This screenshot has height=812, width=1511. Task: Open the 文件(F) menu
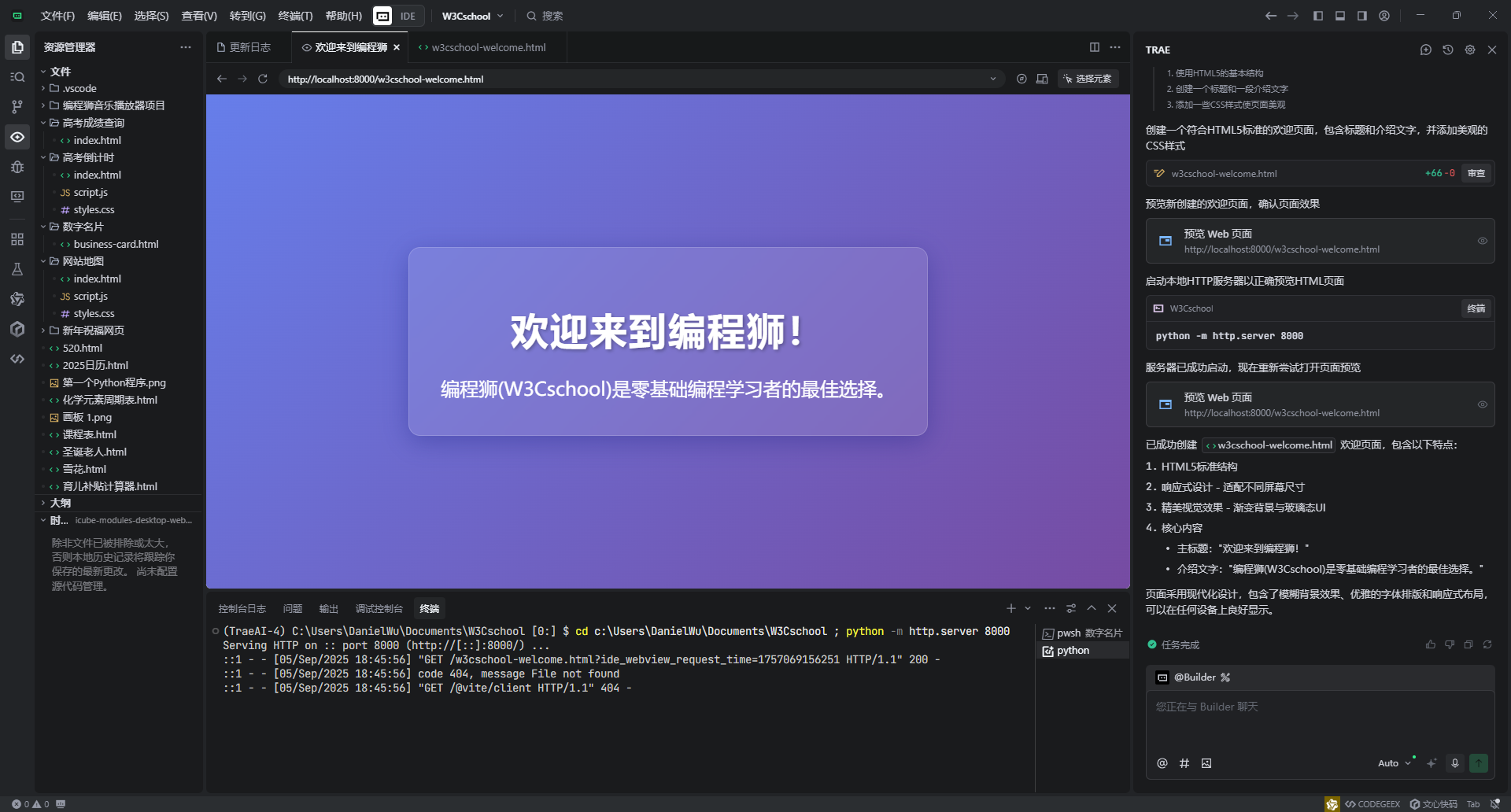[x=57, y=16]
